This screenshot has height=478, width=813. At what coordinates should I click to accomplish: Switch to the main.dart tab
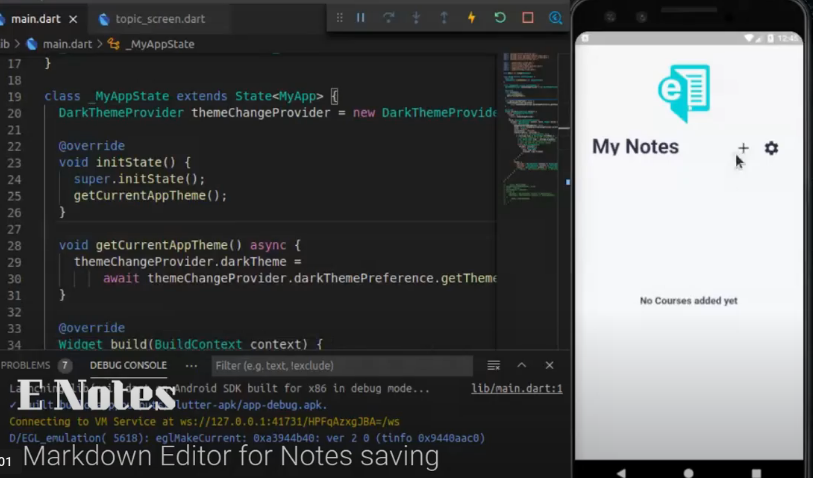tap(35, 19)
